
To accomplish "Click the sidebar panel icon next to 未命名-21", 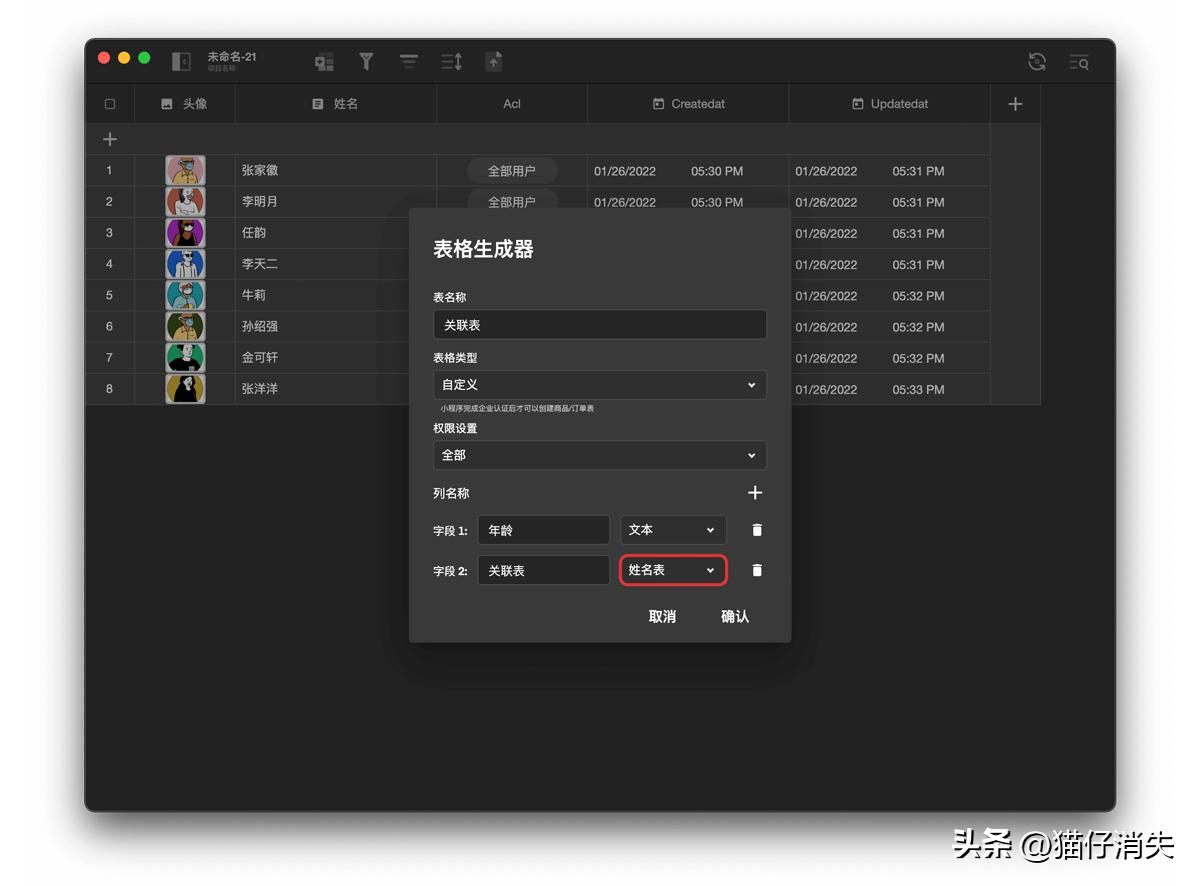I will click(x=181, y=60).
